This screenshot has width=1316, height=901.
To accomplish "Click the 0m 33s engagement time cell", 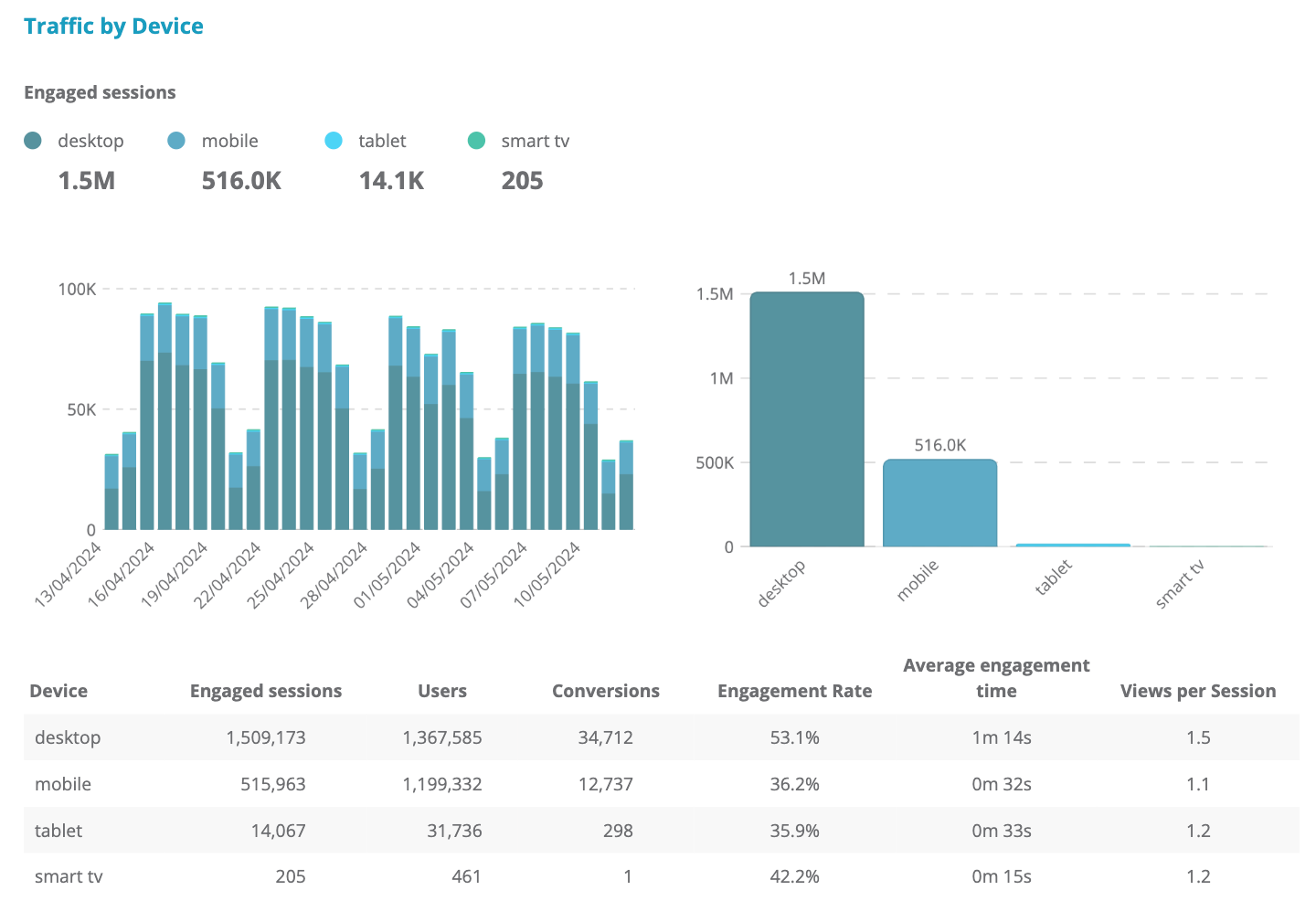I will (1002, 831).
